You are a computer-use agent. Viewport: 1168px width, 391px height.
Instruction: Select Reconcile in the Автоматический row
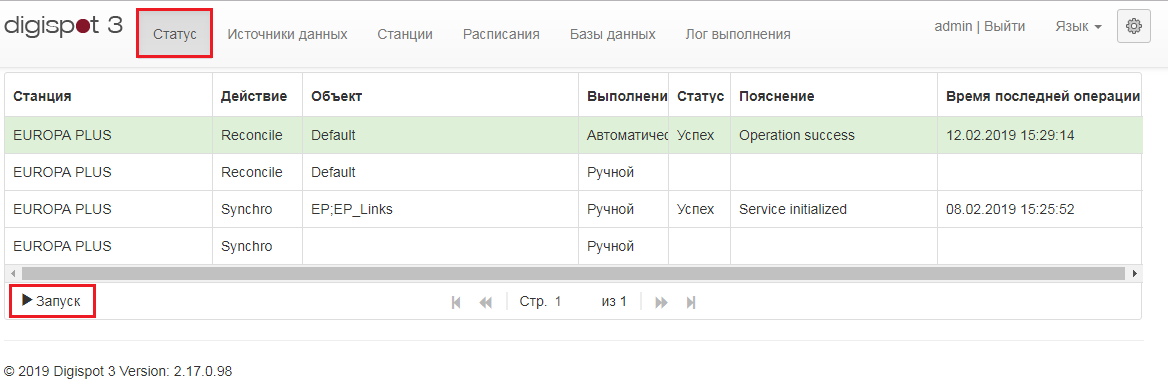258,136
